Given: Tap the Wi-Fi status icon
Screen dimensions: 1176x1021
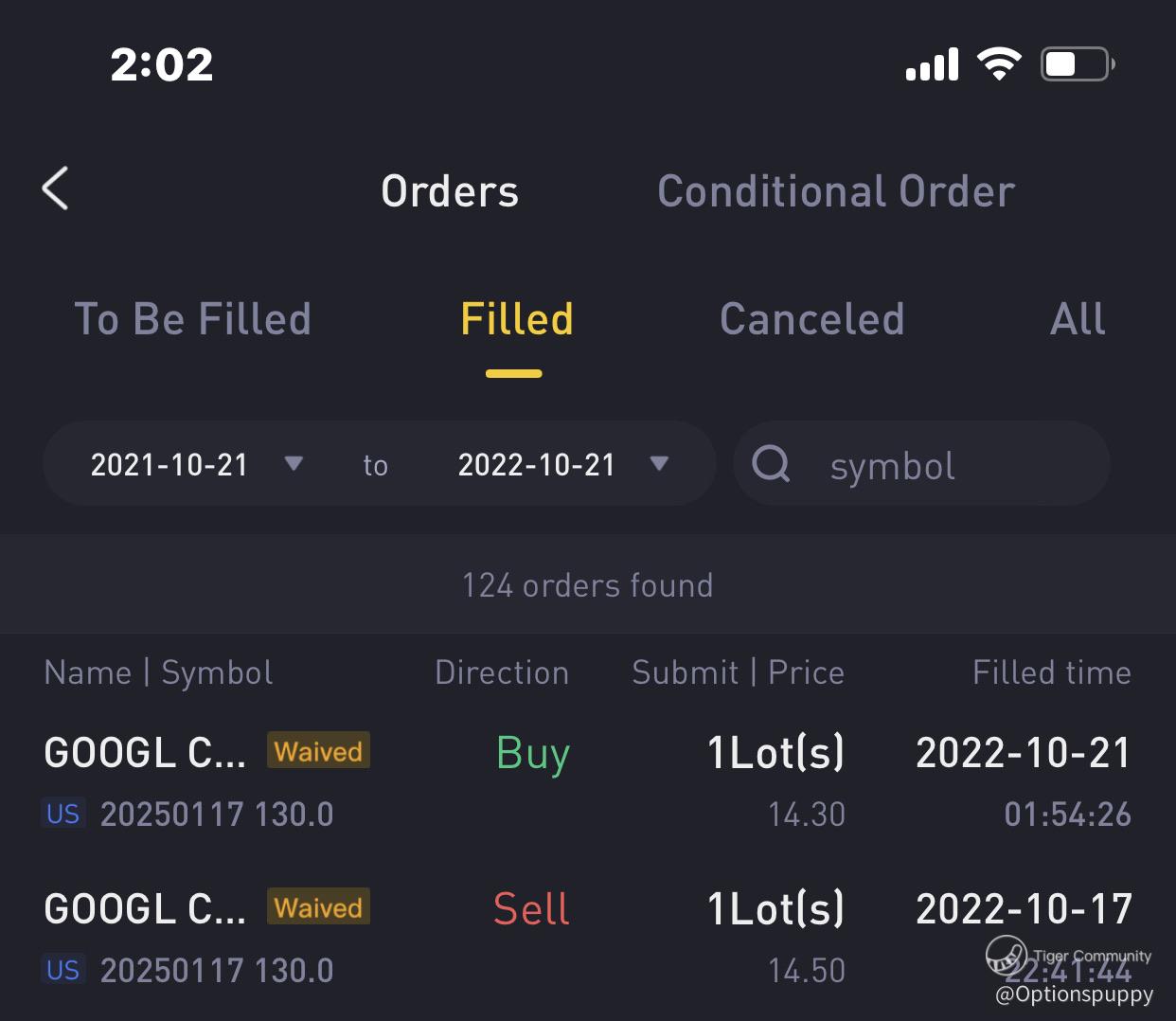Looking at the screenshot, I should (x=999, y=64).
